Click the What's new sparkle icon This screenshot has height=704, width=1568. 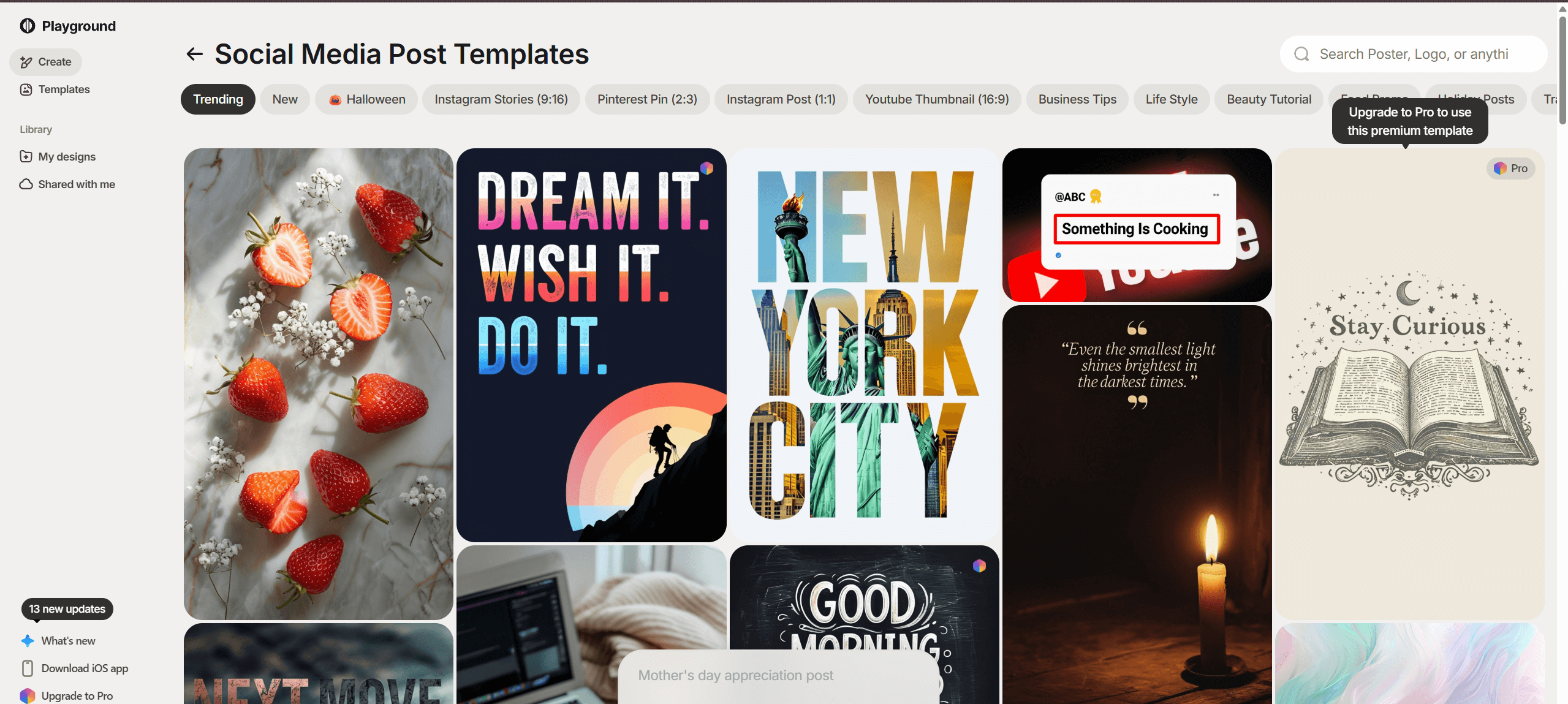(x=28, y=641)
